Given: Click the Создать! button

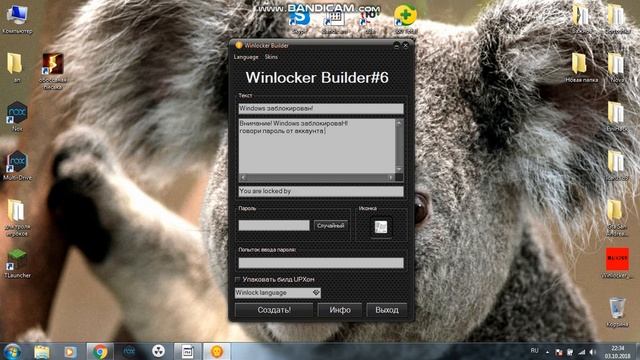Looking at the screenshot, I should click(274, 310).
